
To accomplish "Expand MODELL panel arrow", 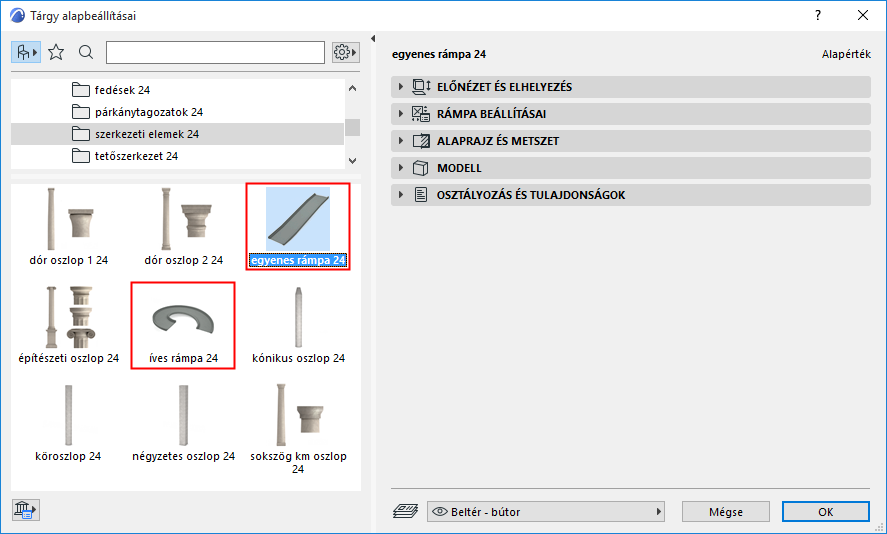I will [x=401, y=168].
